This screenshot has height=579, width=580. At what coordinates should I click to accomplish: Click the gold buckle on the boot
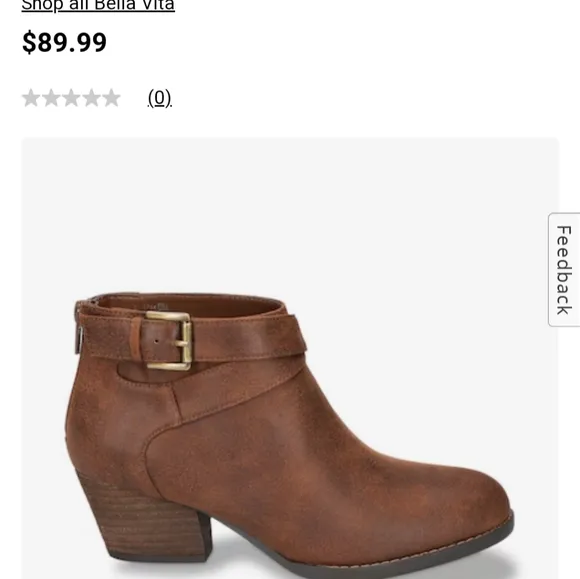170,341
